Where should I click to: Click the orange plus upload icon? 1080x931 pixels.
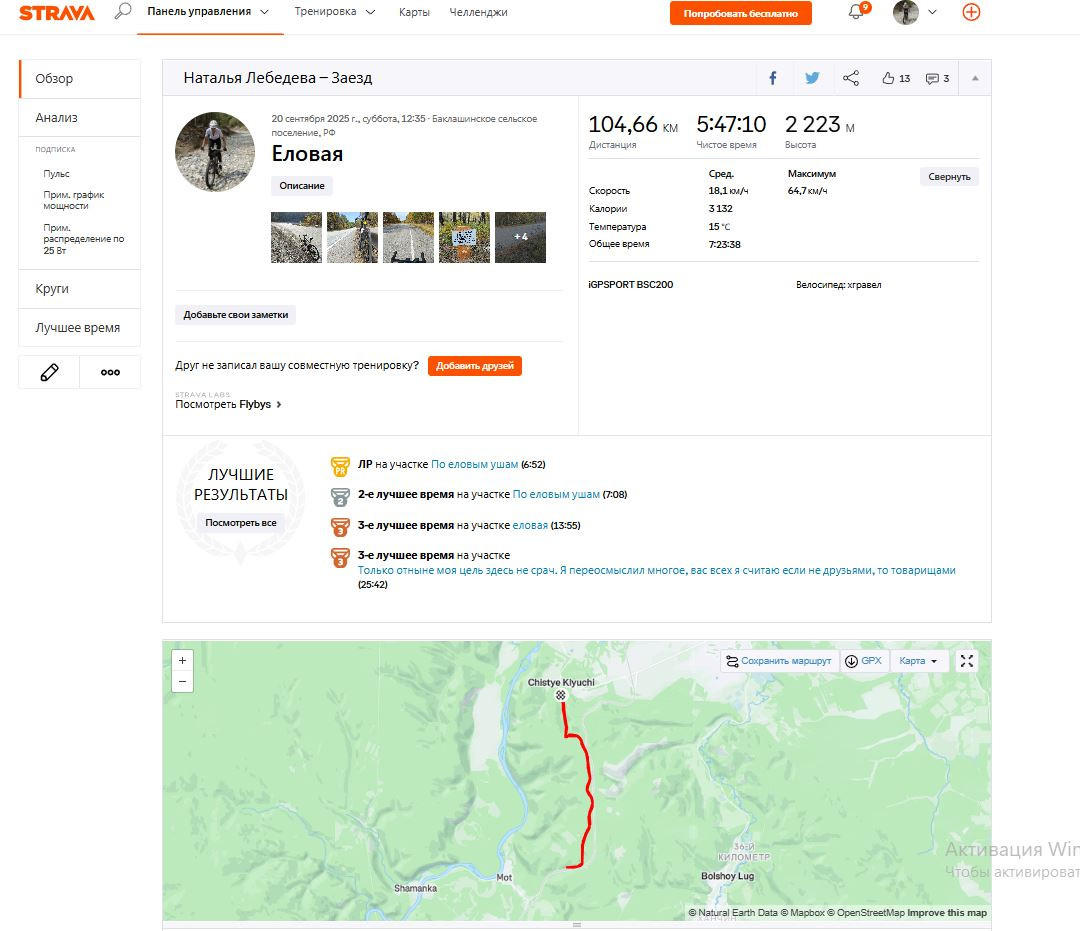971,12
